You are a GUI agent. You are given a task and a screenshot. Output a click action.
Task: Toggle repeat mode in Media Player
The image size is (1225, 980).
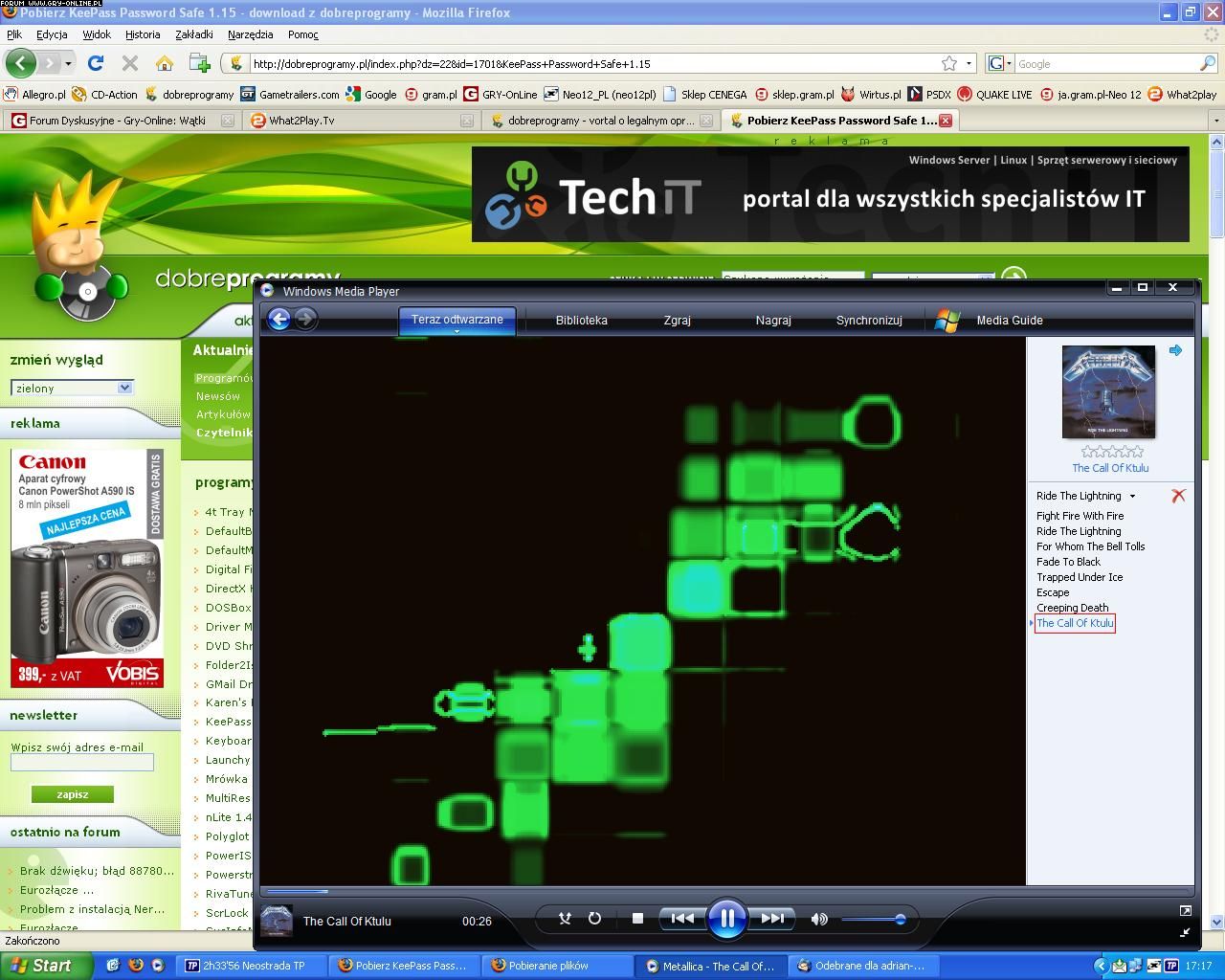coord(594,919)
